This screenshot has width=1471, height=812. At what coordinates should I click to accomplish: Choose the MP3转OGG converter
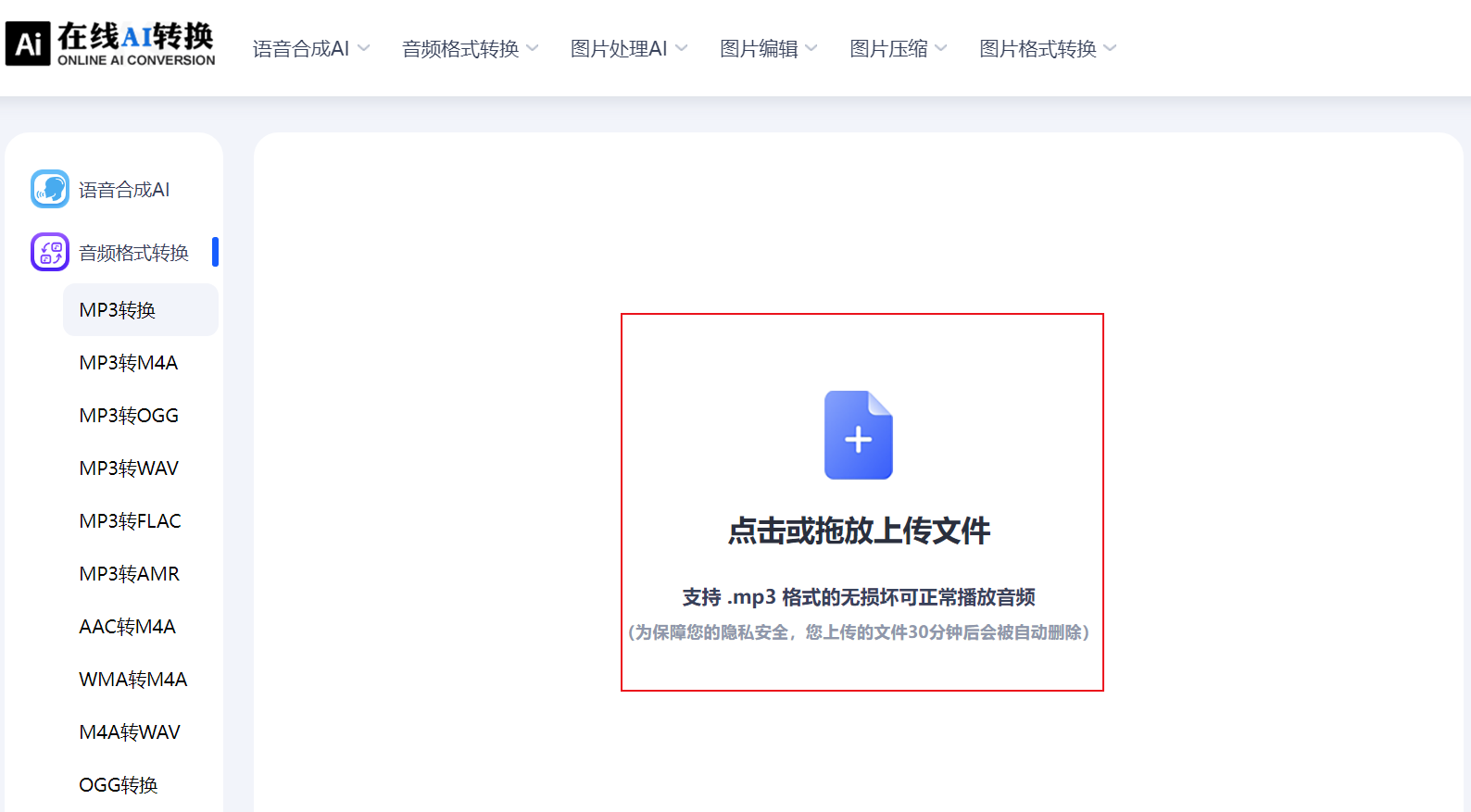129,416
